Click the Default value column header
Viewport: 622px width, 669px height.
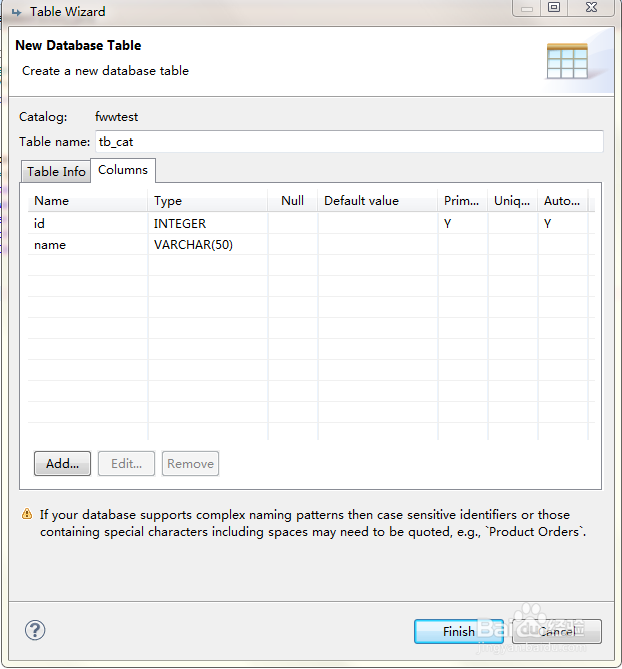click(378, 201)
